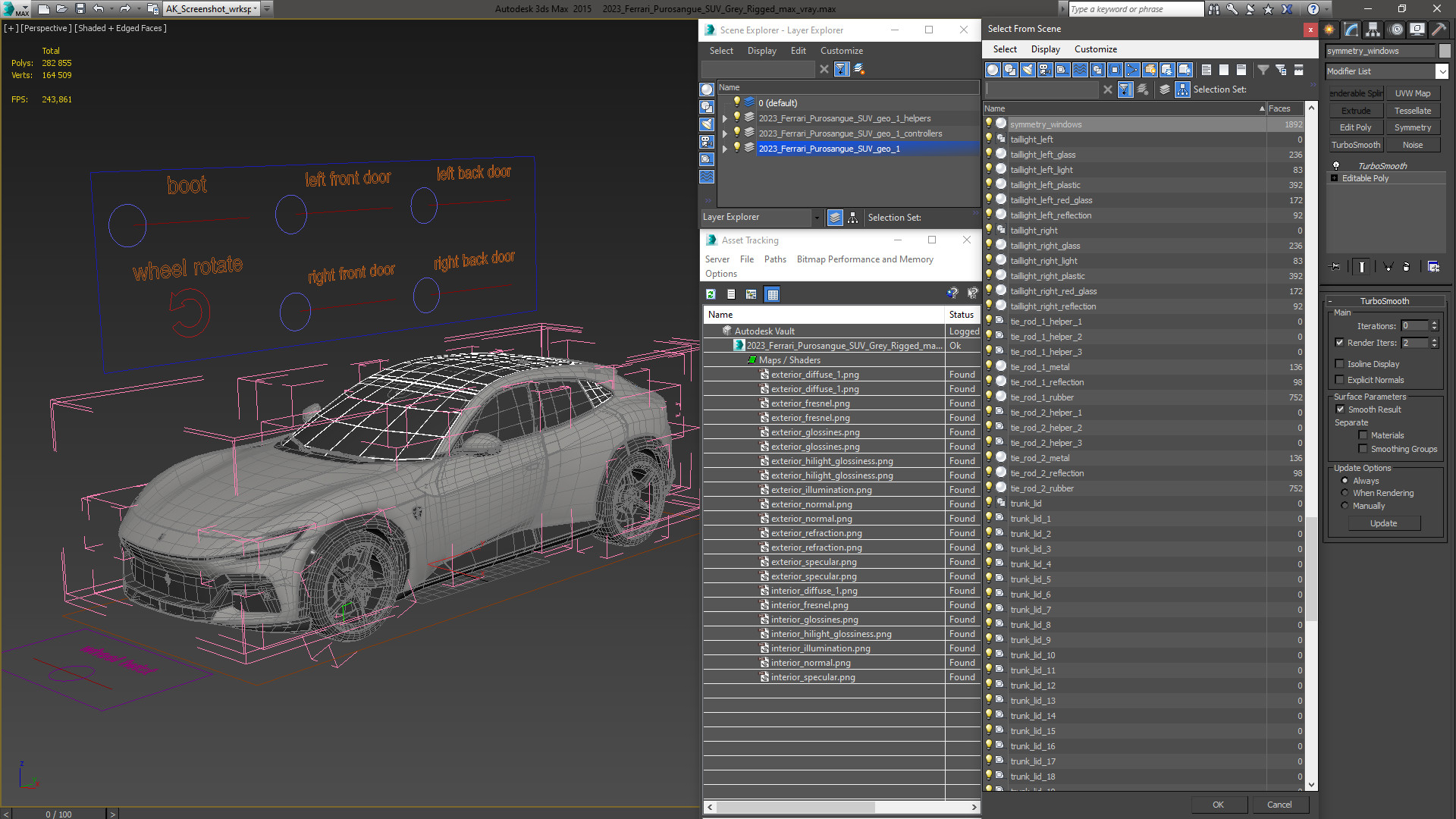Enable Explicit Normals checkbox
The width and height of the screenshot is (1456, 819).
pyautogui.click(x=1339, y=380)
